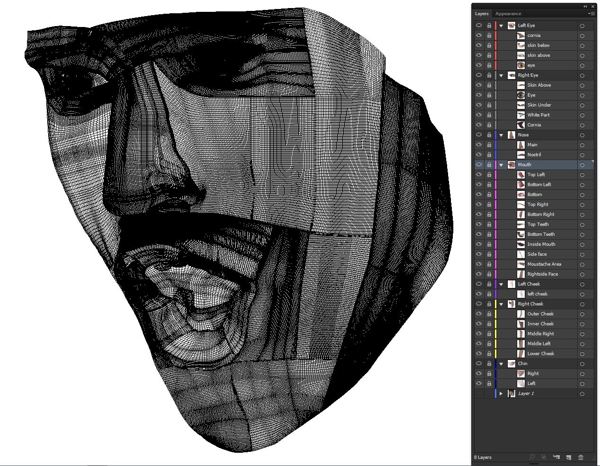Collapse the Nose layer group
This screenshot has height=466, width=600.
pos(501,135)
